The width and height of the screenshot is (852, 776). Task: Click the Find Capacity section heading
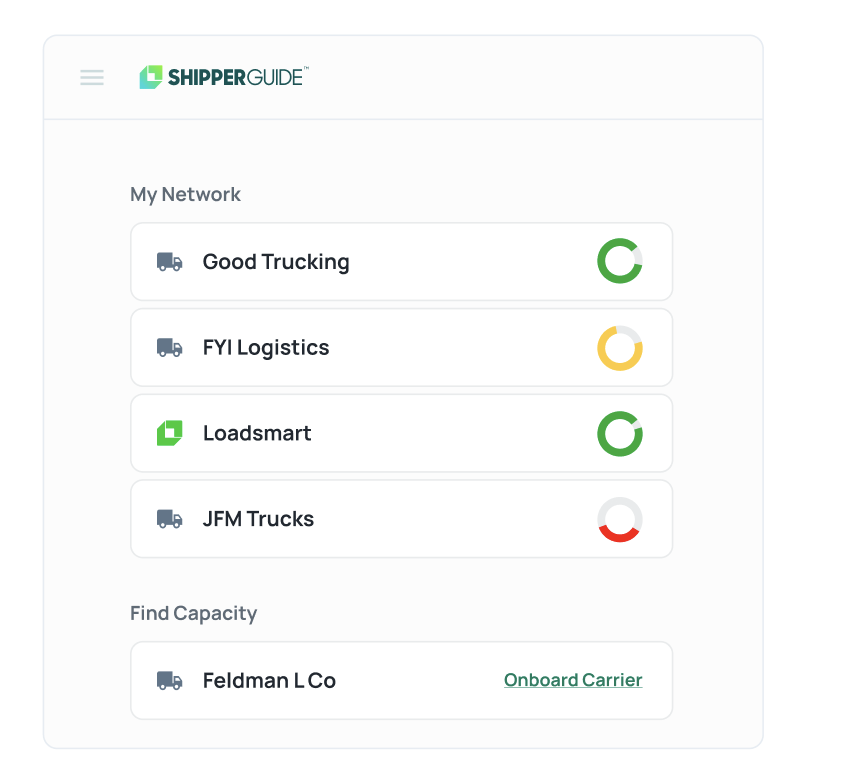click(193, 613)
